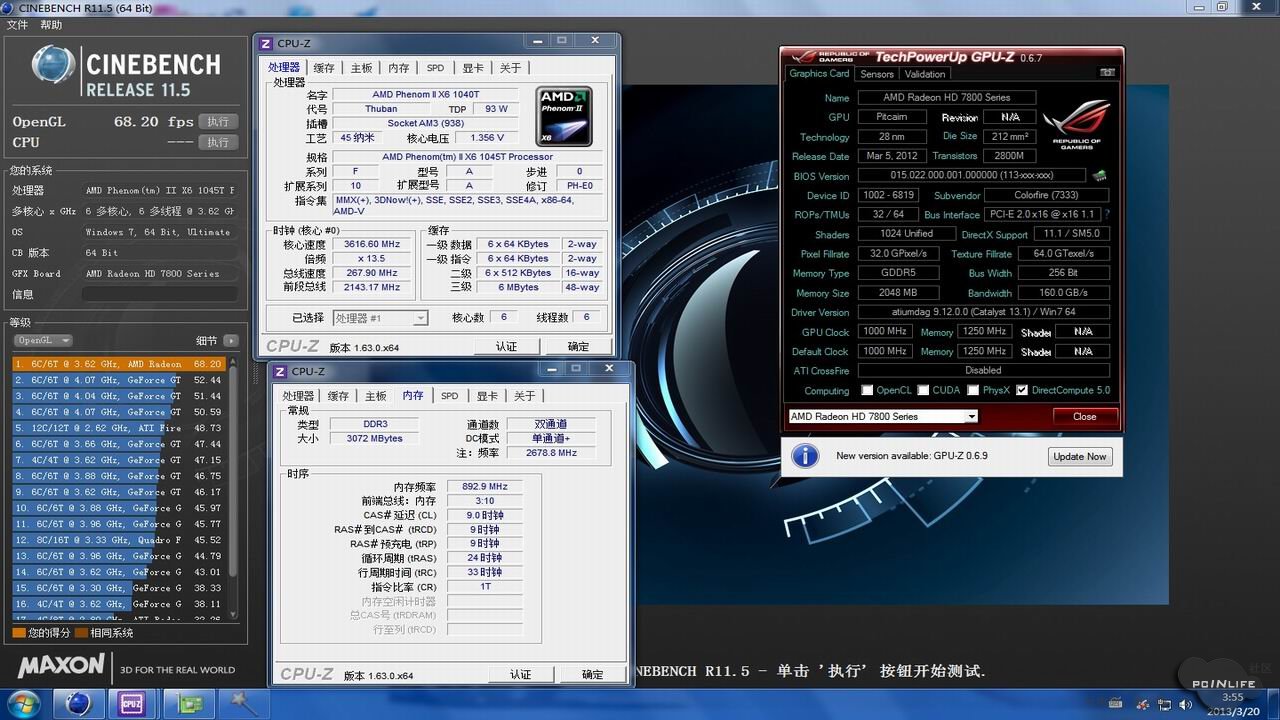Click the Cinebench title bar icon

tap(8, 8)
